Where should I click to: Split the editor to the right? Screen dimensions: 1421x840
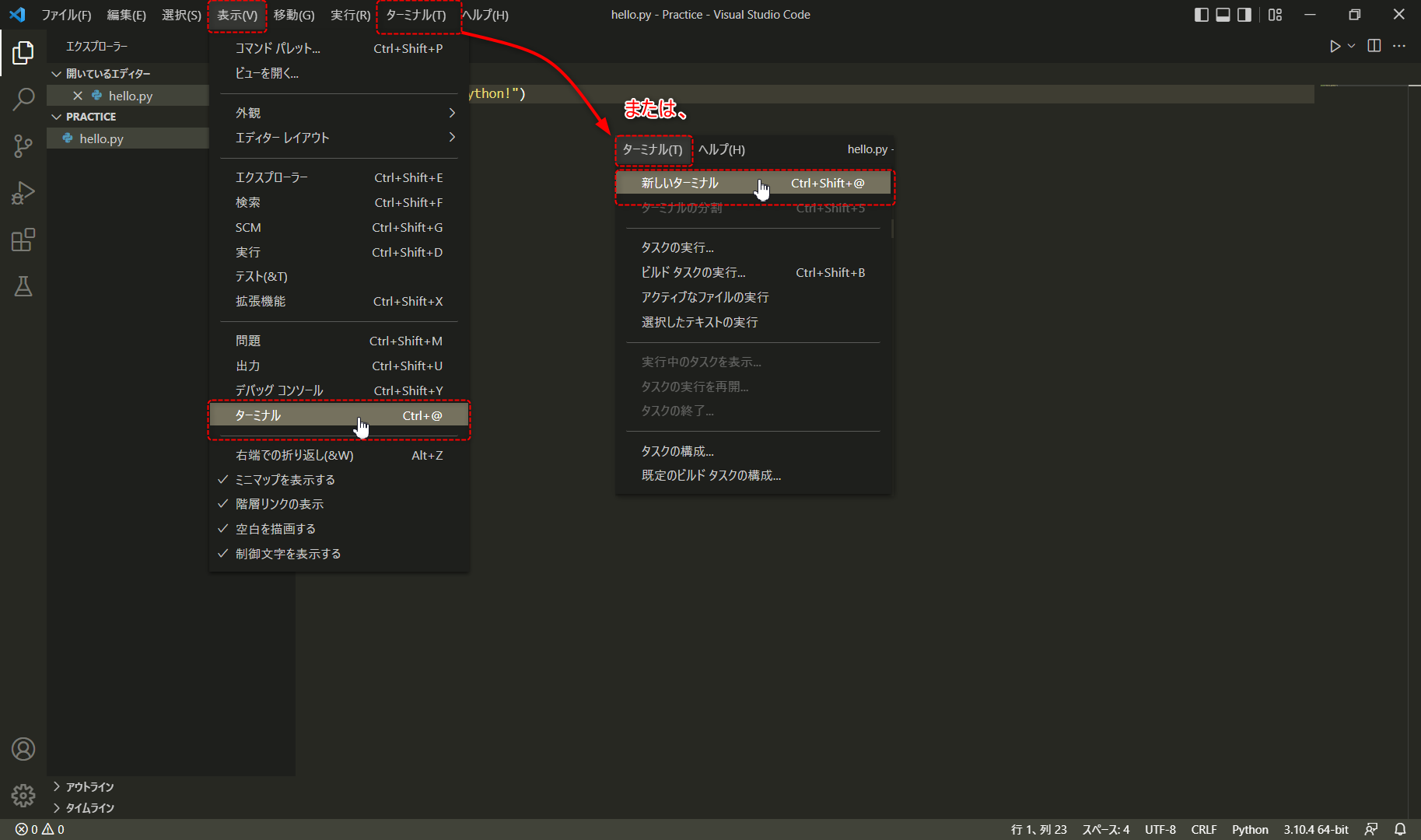pos(1374,46)
